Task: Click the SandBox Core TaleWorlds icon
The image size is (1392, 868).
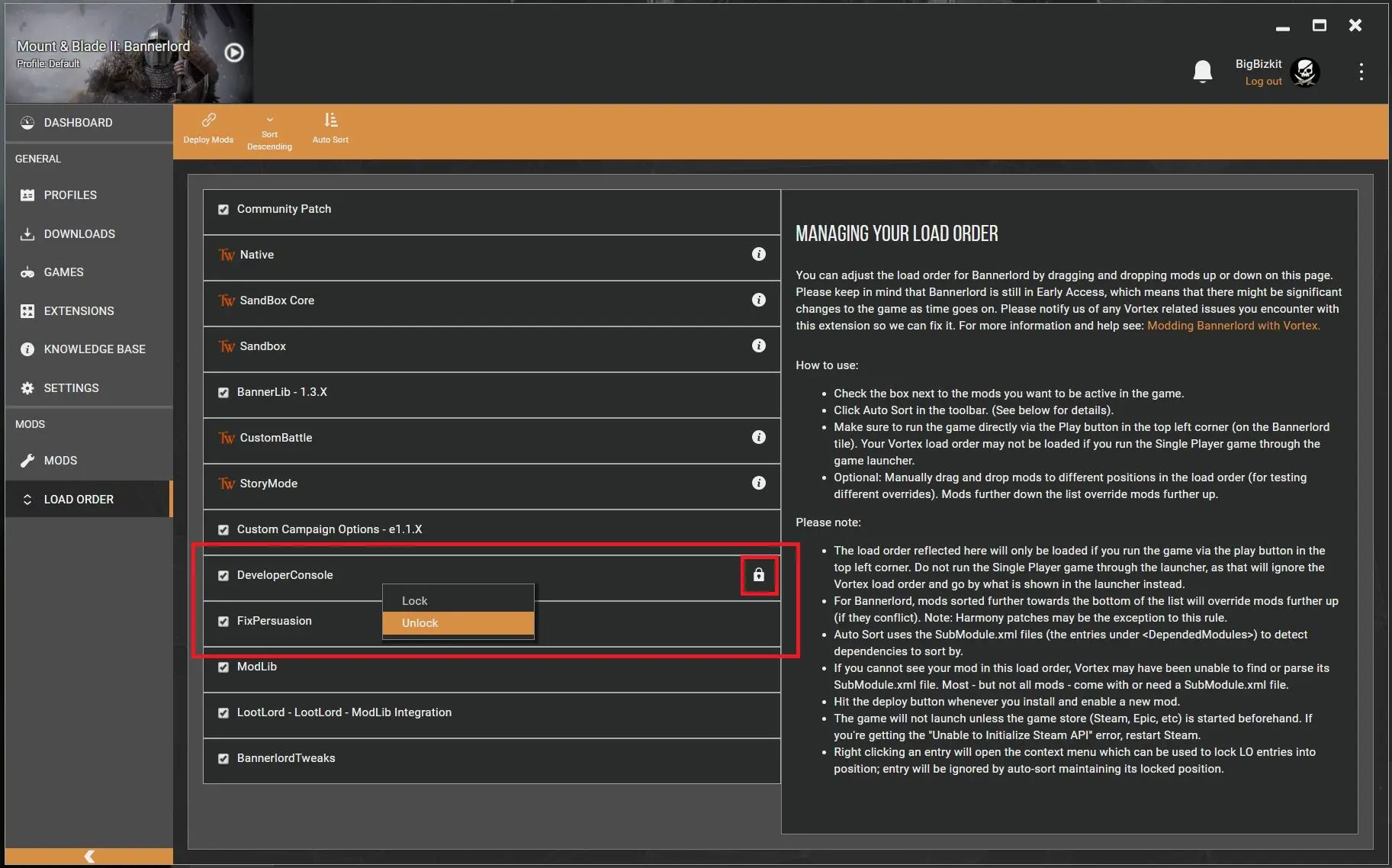Action: click(x=227, y=301)
